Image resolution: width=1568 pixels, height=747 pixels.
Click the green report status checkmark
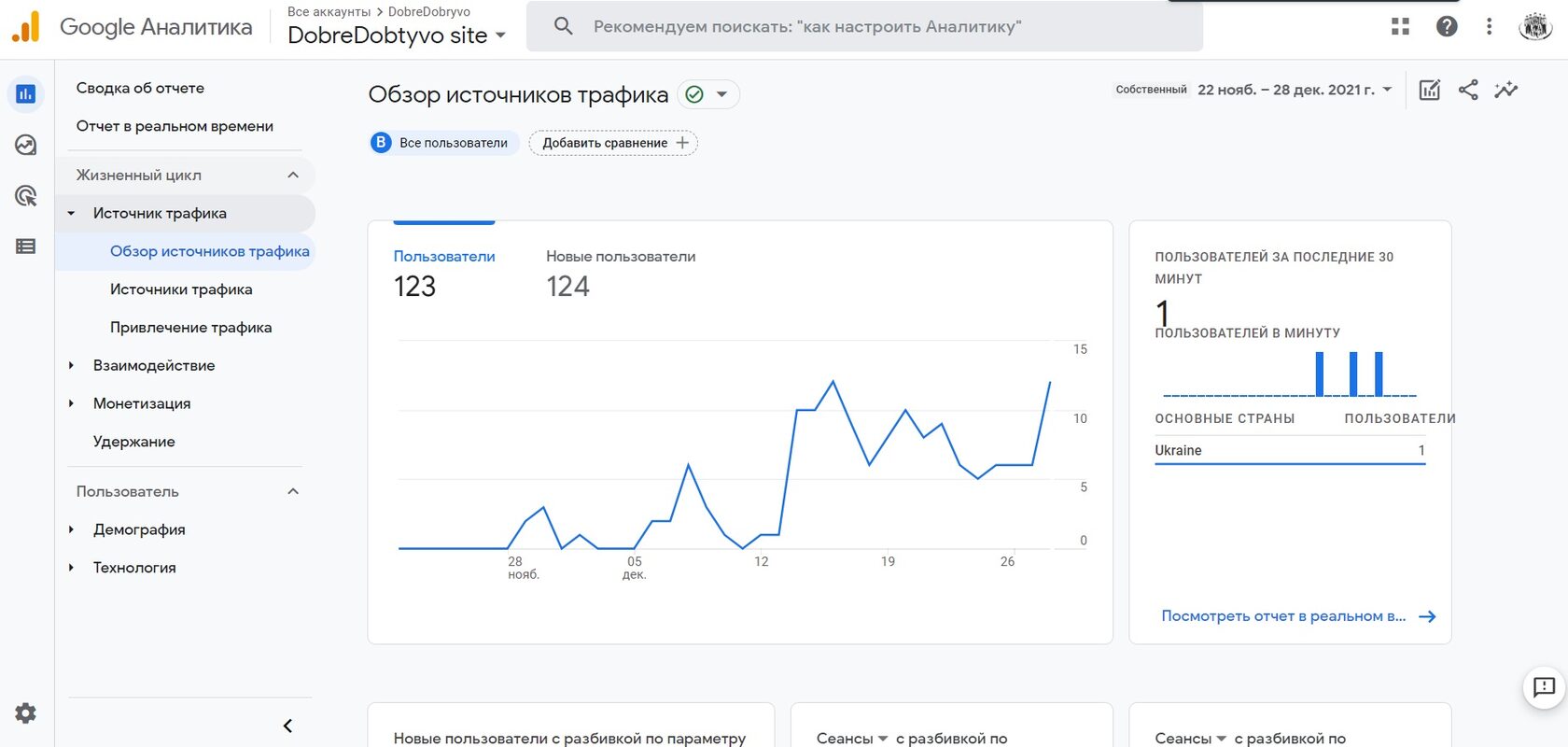694,94
